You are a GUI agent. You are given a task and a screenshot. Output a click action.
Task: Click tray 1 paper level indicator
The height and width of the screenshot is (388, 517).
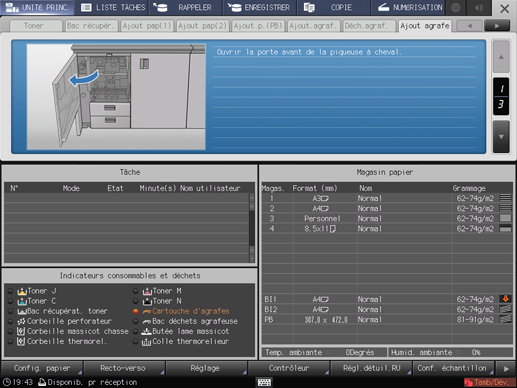(506, 198)
